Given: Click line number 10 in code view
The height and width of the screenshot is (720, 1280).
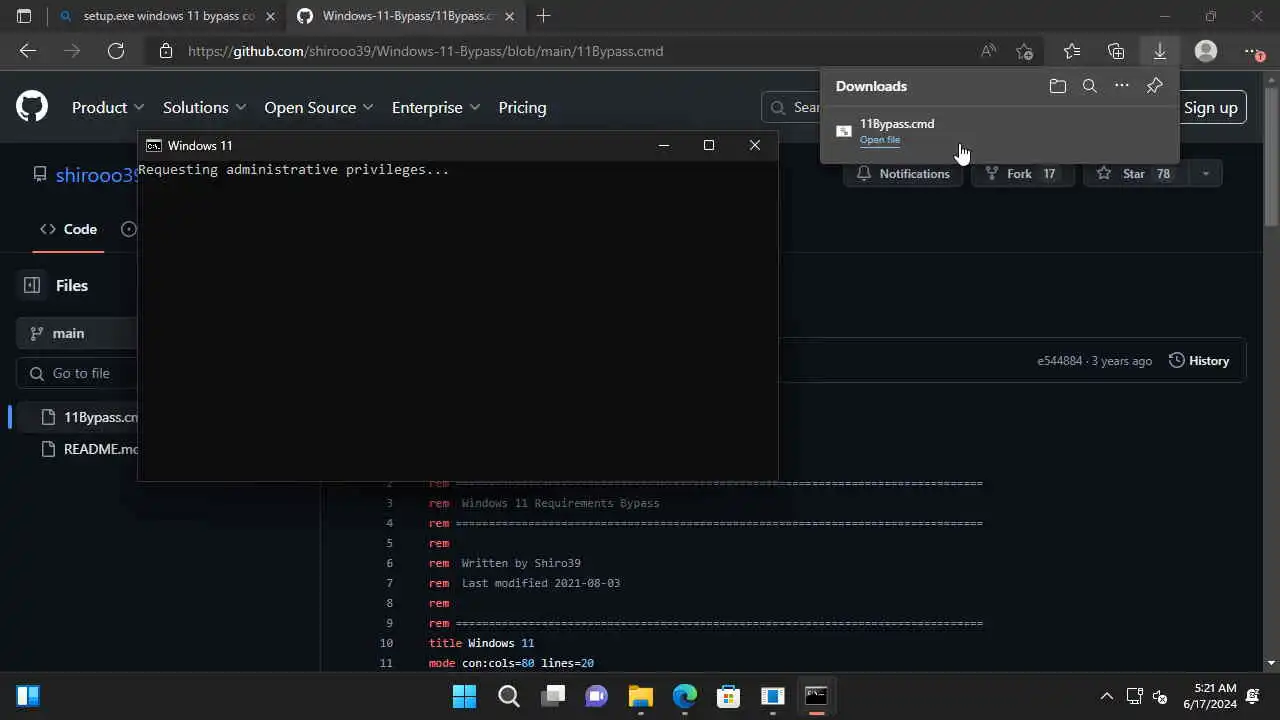Looking at the screenshot, I should point(386,643).
